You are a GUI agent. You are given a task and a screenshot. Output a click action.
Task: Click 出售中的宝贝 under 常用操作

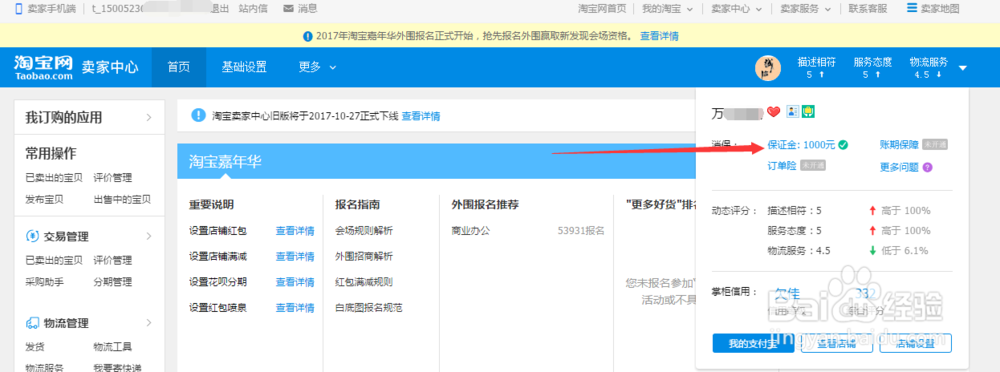122,199
